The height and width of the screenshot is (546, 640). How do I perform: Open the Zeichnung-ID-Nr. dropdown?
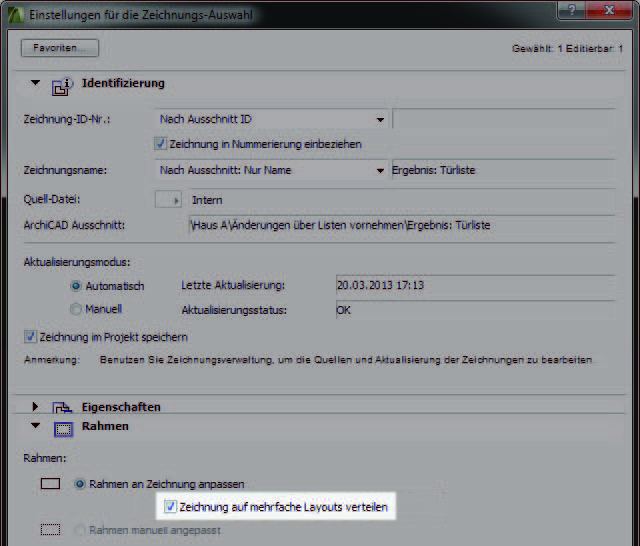(x=271, y=119)
